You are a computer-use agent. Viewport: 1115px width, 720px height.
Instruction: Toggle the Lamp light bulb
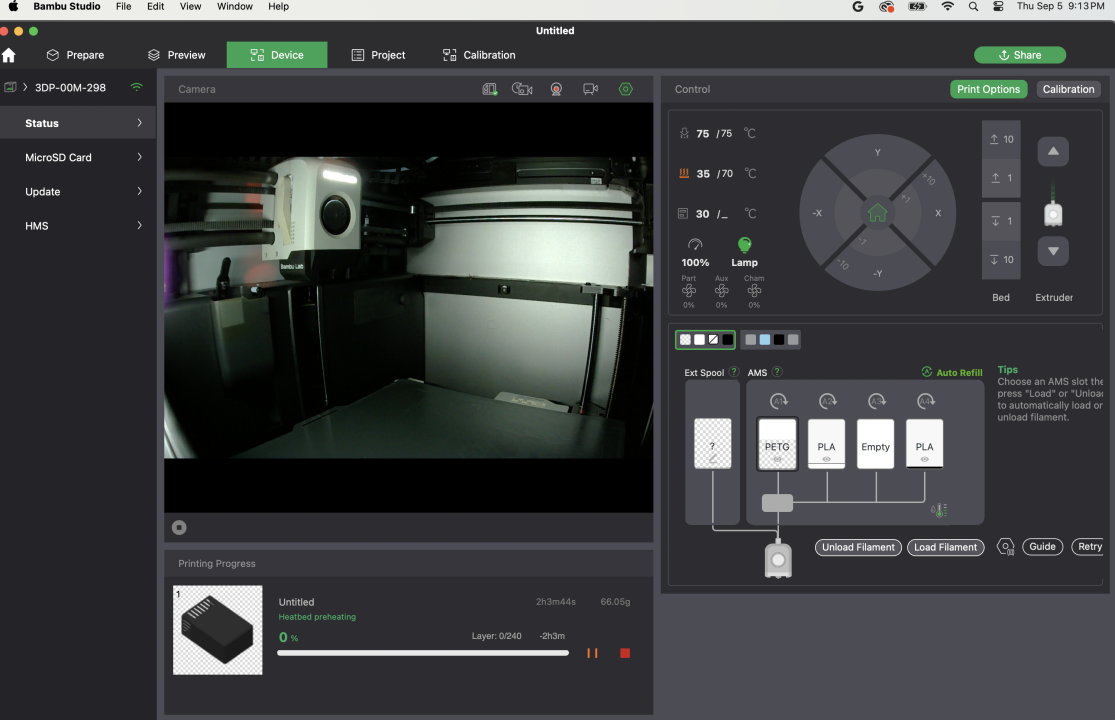744,245
